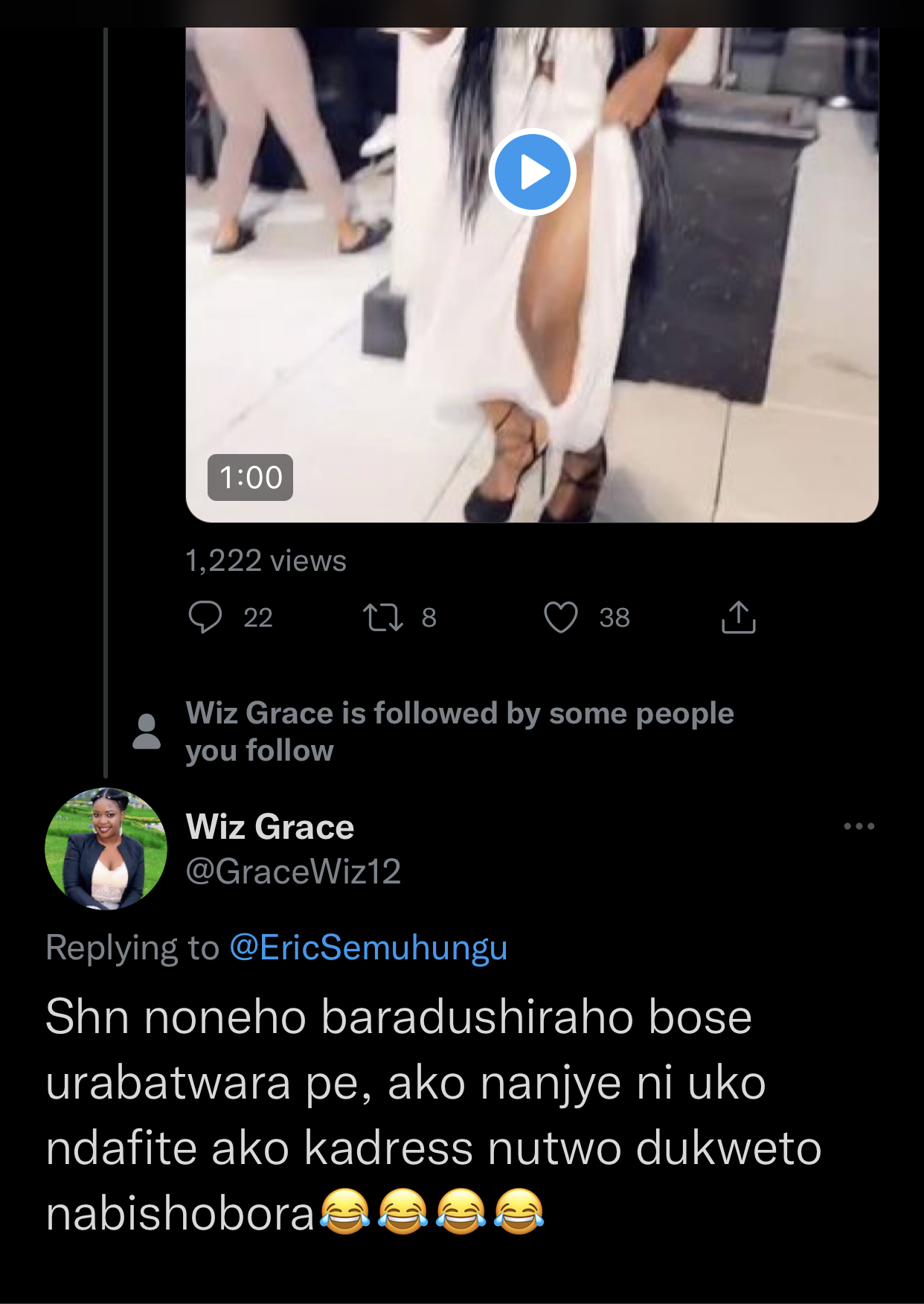Click the person silhouette follow-context icon

[147, 732]
